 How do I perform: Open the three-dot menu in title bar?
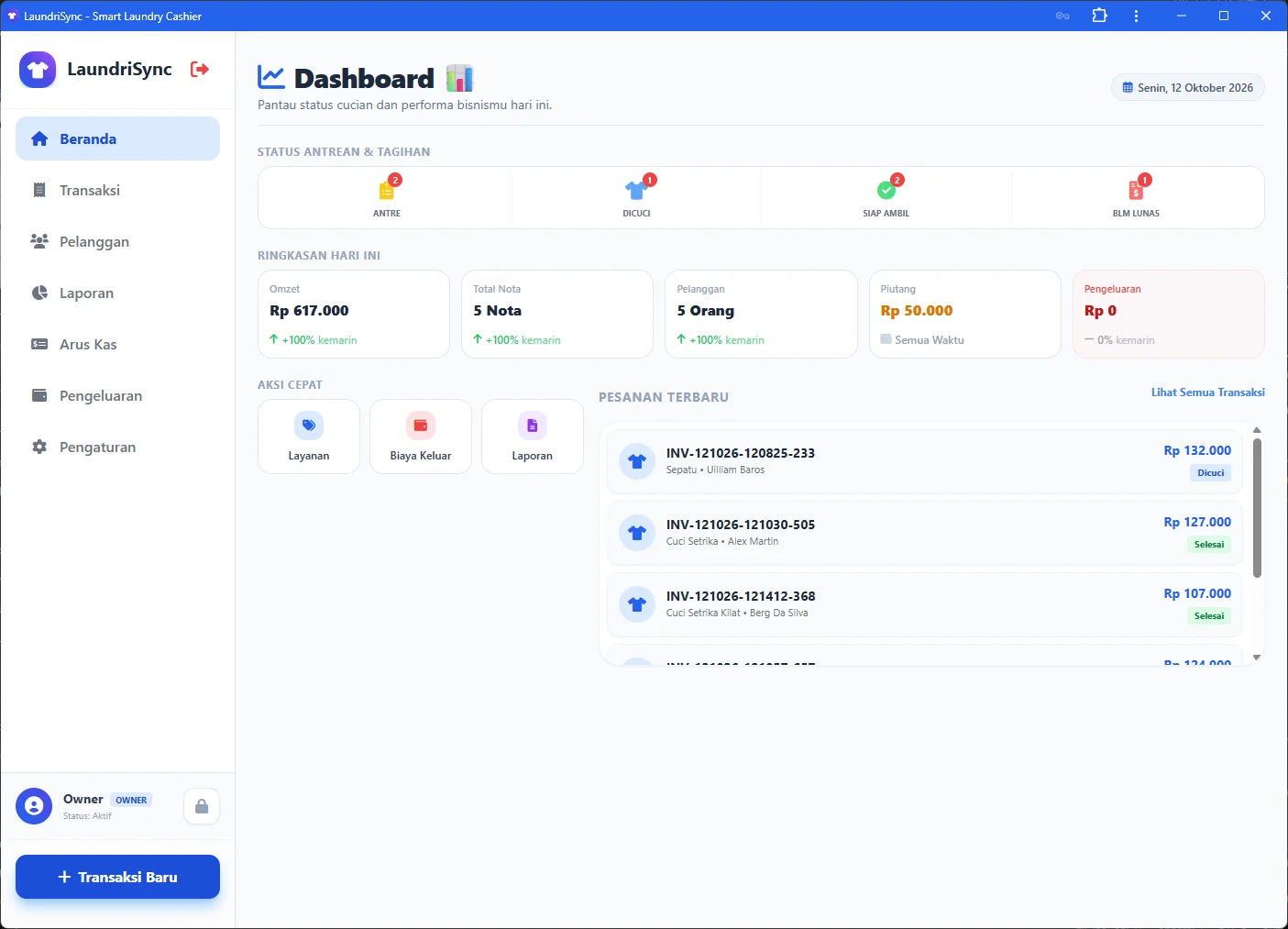(x=1136, y=16)
